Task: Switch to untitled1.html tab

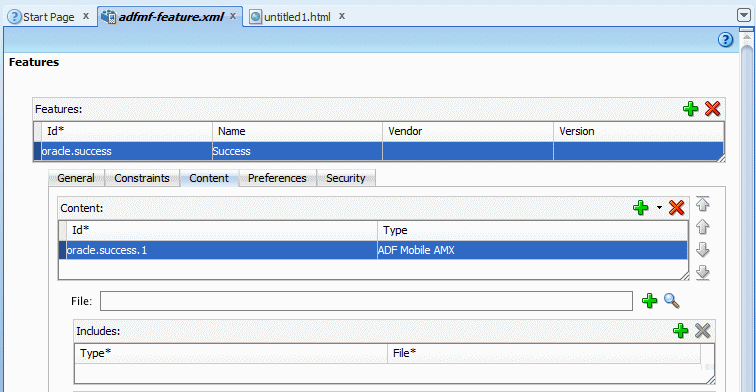Action: click(x=297, y=17)
